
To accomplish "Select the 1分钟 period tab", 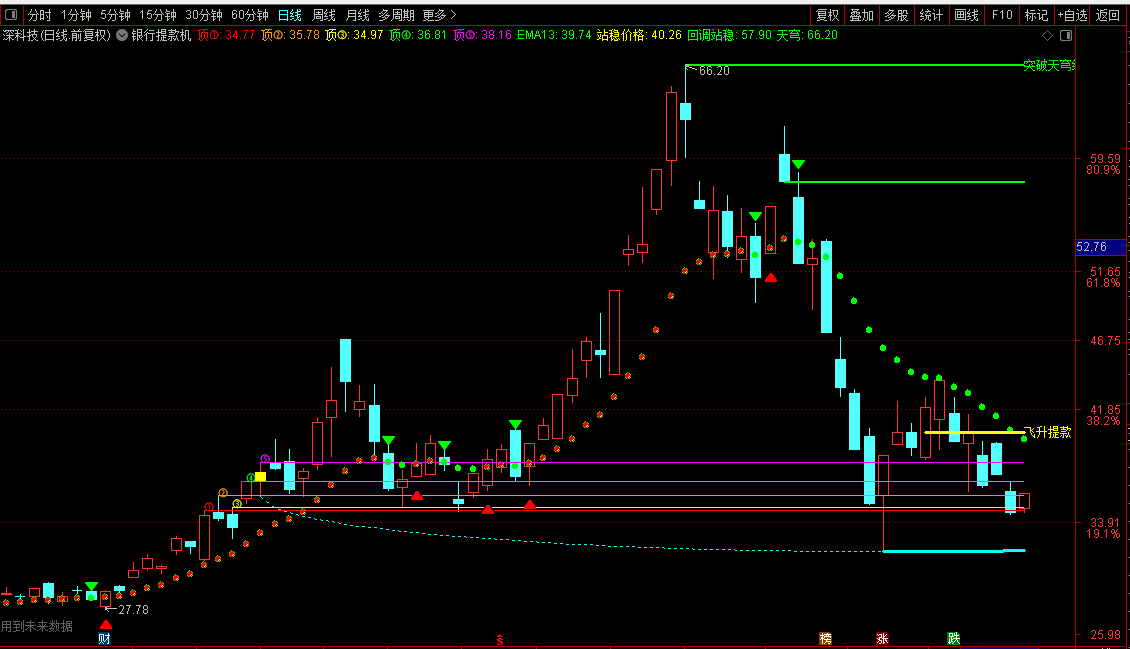I will point(76,15).
